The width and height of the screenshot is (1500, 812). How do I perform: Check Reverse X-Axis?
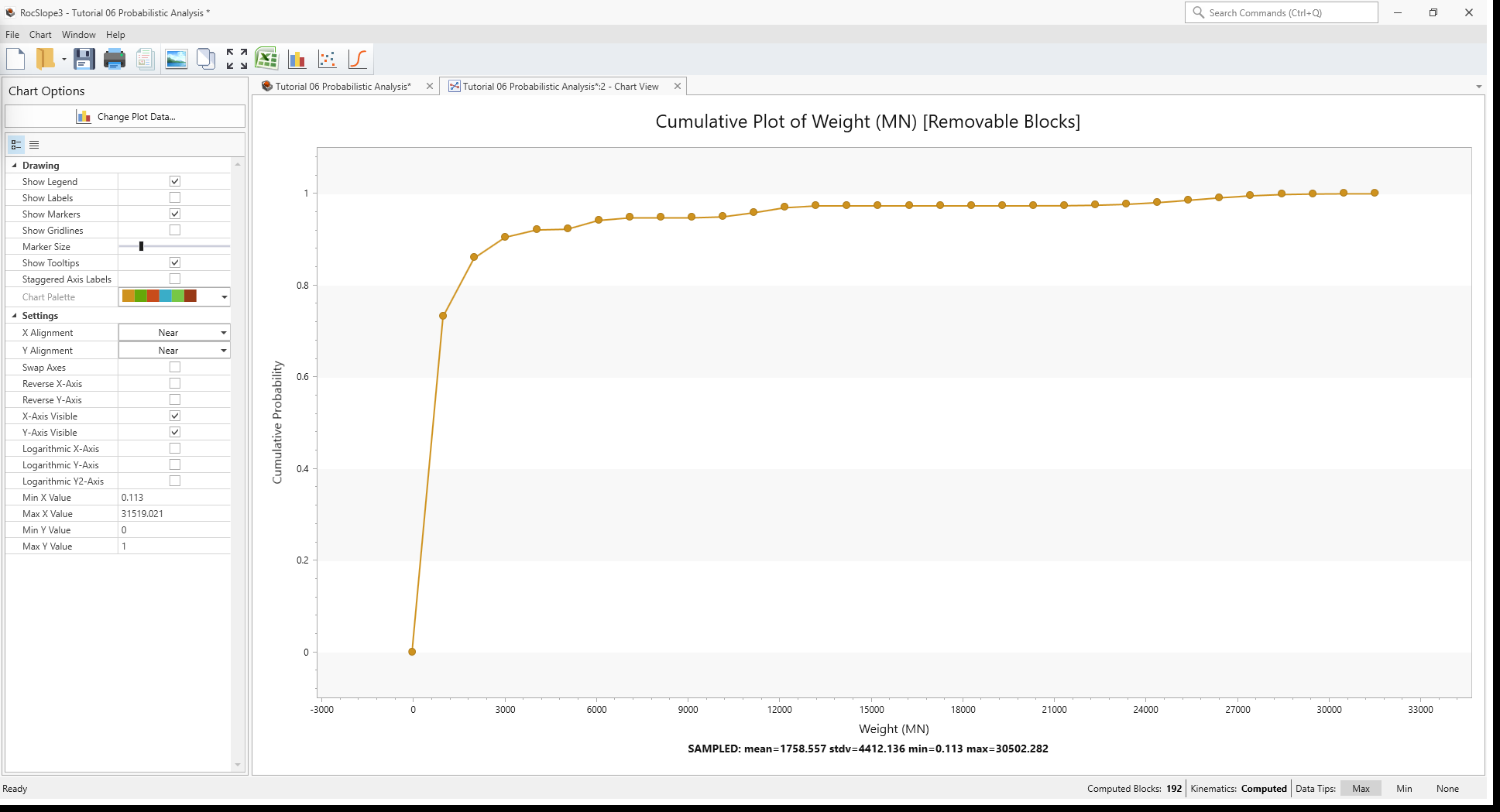[x=175, y=383]
